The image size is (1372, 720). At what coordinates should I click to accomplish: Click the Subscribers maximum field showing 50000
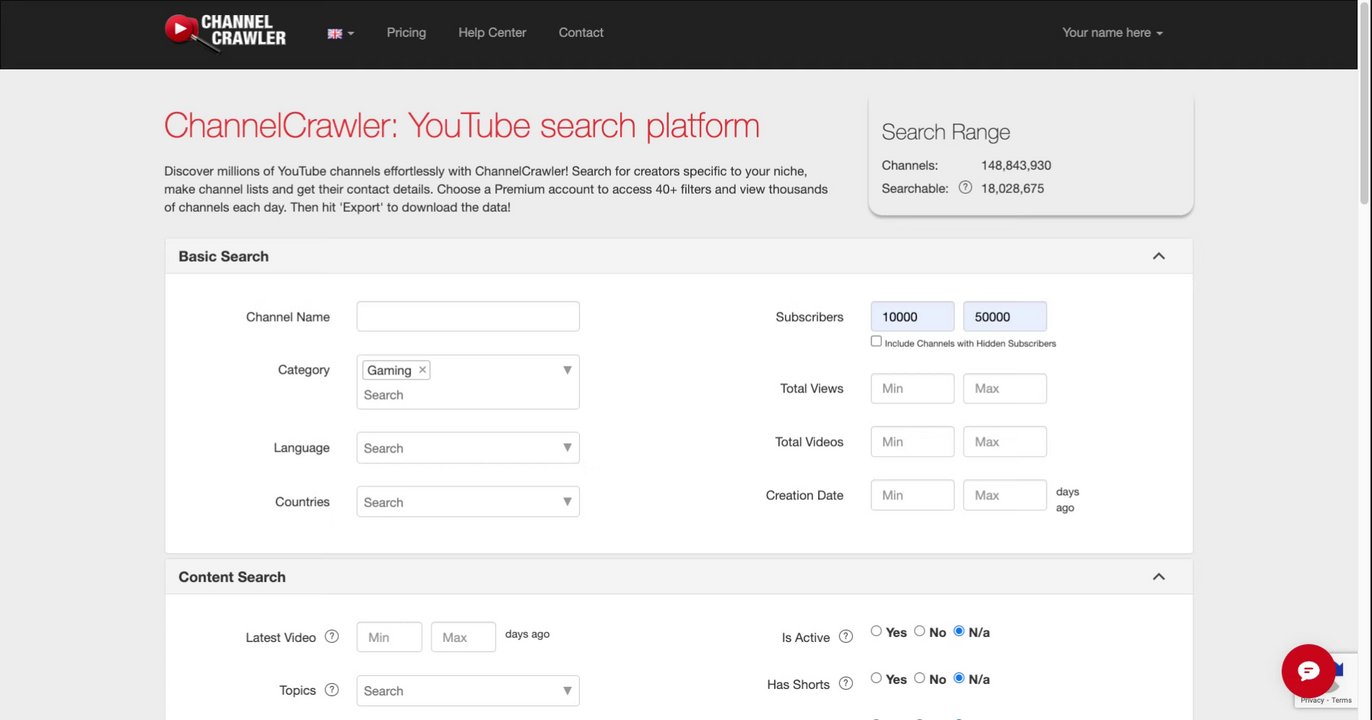[x=1005, y=317]
